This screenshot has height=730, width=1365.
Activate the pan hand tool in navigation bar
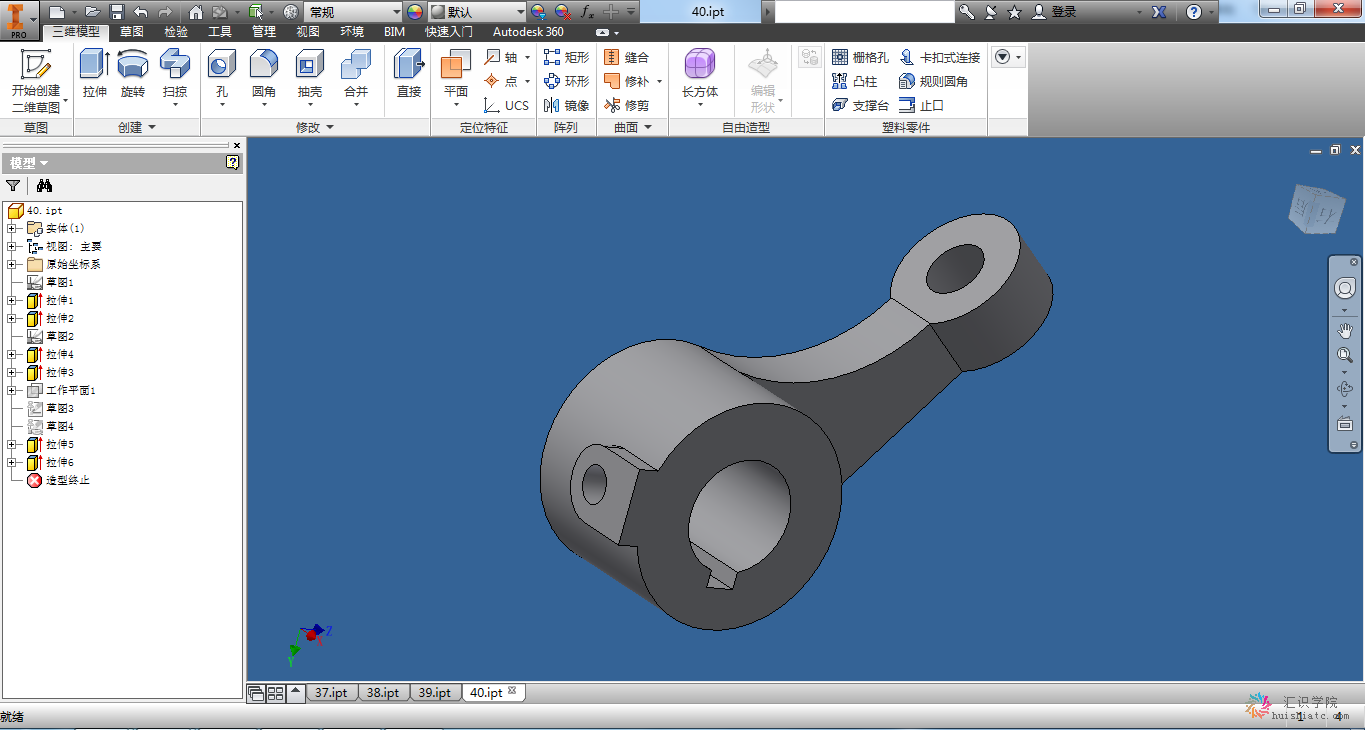1345,330
